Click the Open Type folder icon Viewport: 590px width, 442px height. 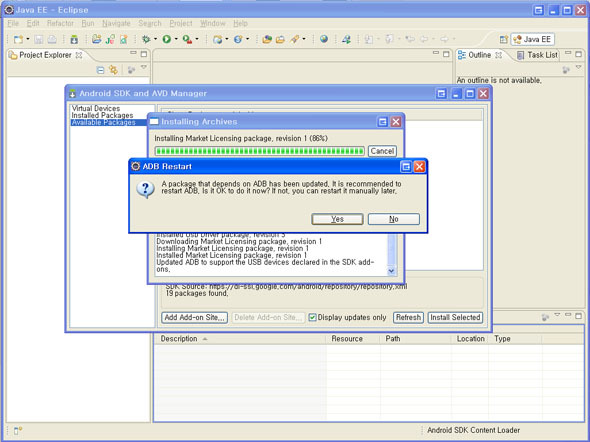(x=267, y=39)
